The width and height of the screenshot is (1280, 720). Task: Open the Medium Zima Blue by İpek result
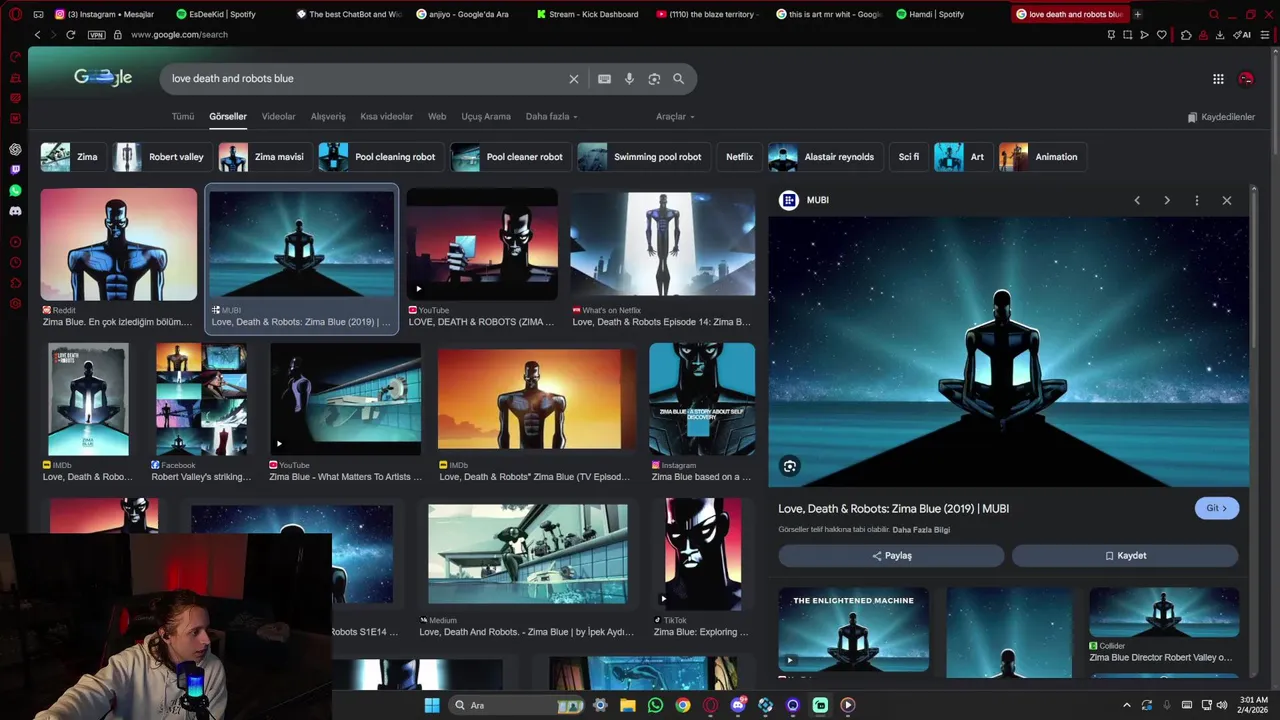[x=528, y=554]
